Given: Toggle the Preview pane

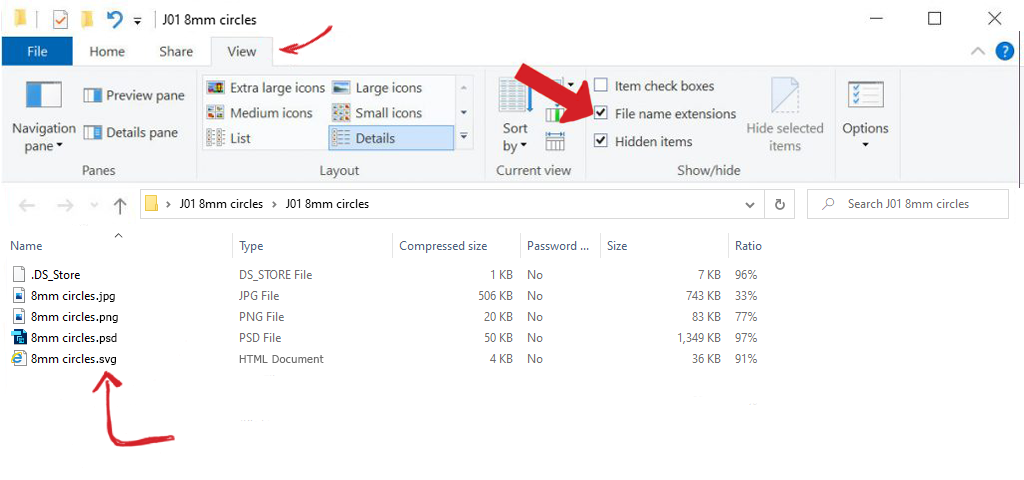Looking at the screenshot, I should [134, 95].
